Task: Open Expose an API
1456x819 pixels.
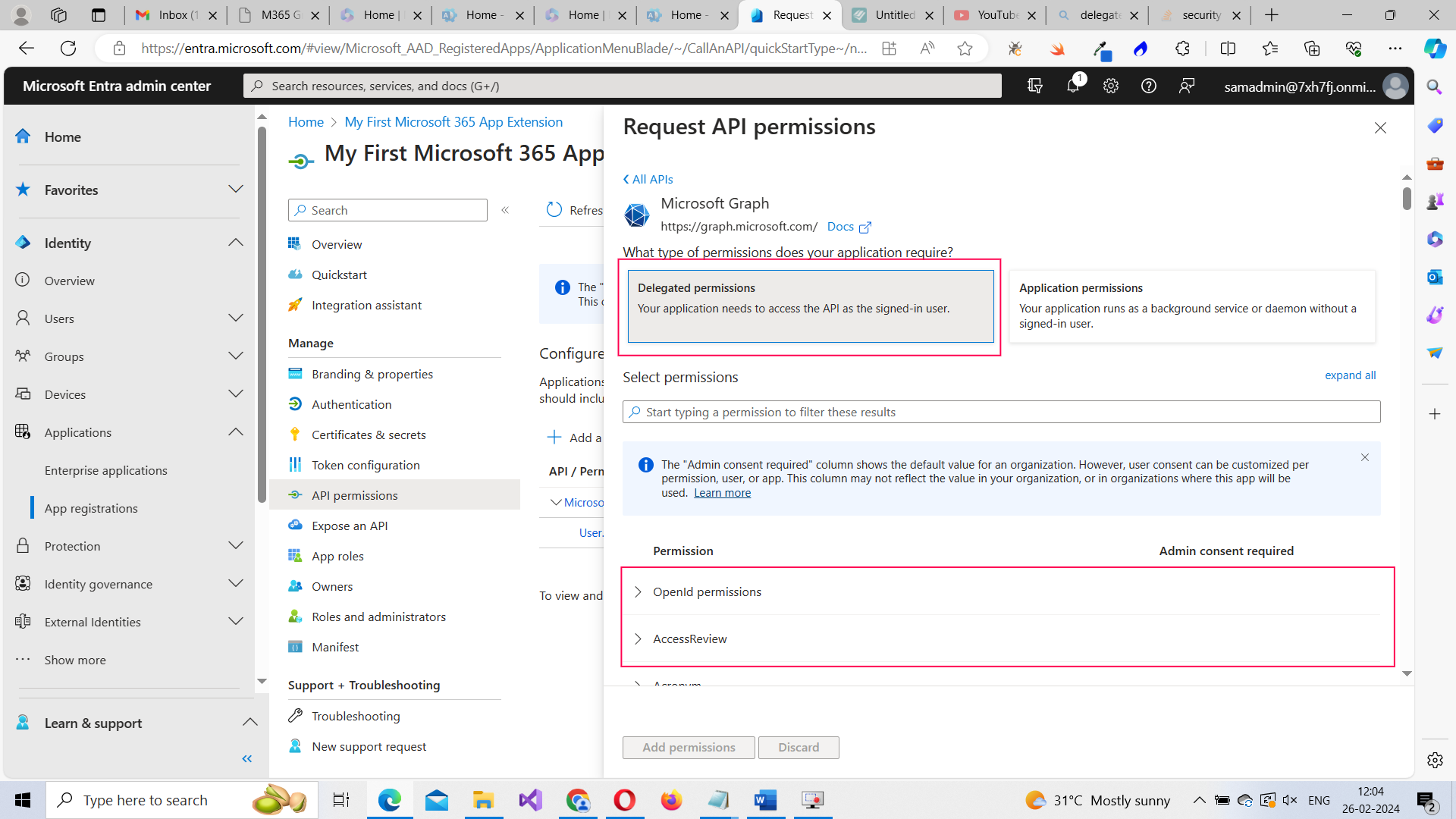Action: click(x=349, y=525)
